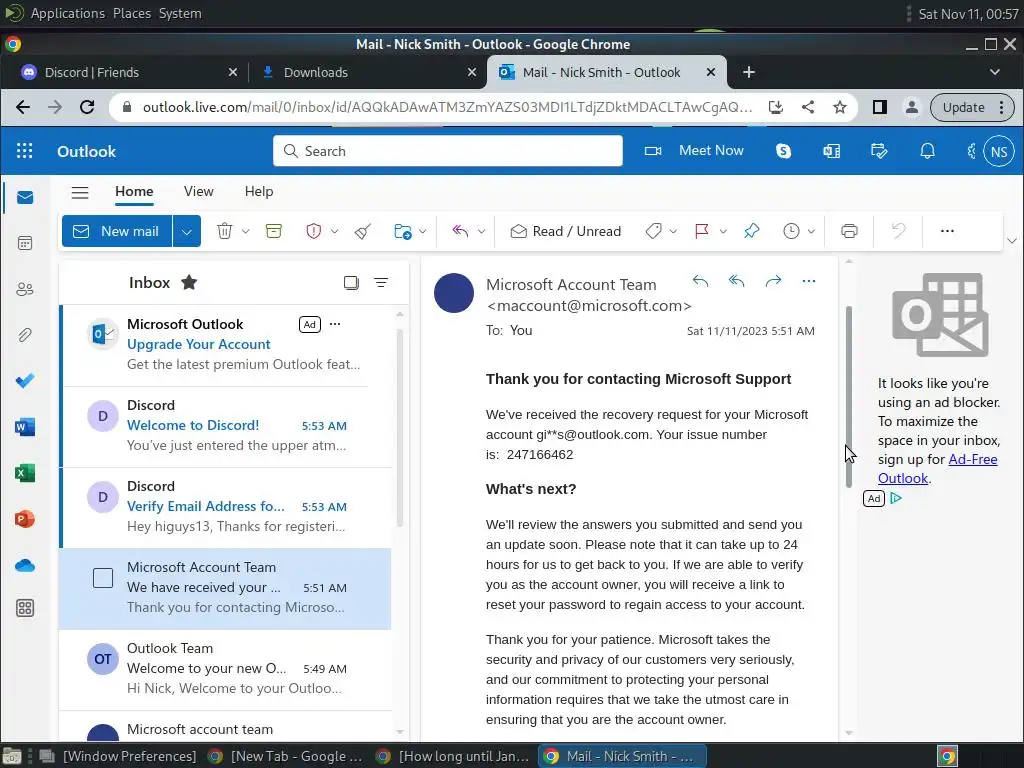Reply using arrow in reading pane

tap(700, 281)
